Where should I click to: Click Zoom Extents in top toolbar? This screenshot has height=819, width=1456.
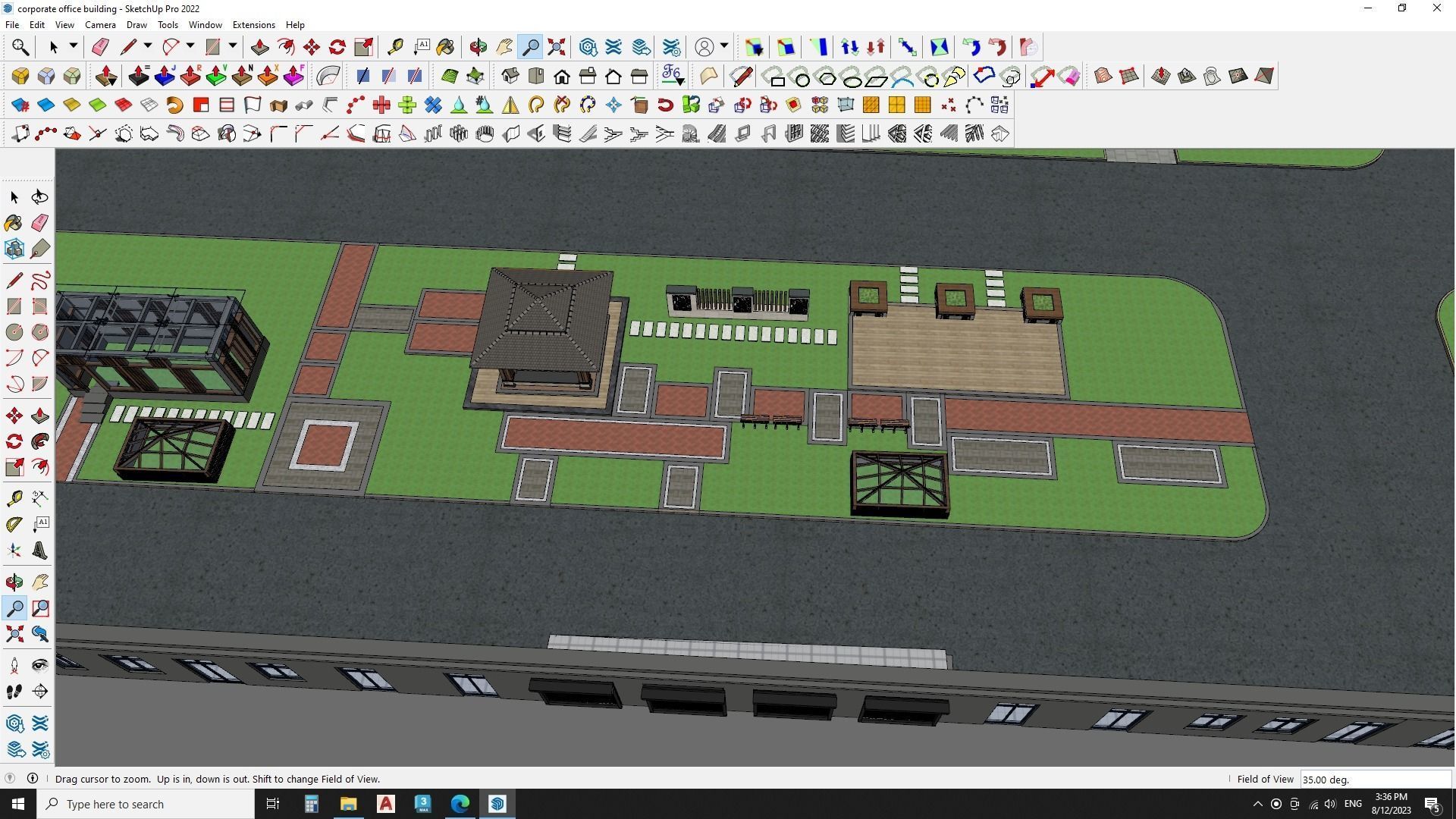pyautogui.click(x=557, y=47)
